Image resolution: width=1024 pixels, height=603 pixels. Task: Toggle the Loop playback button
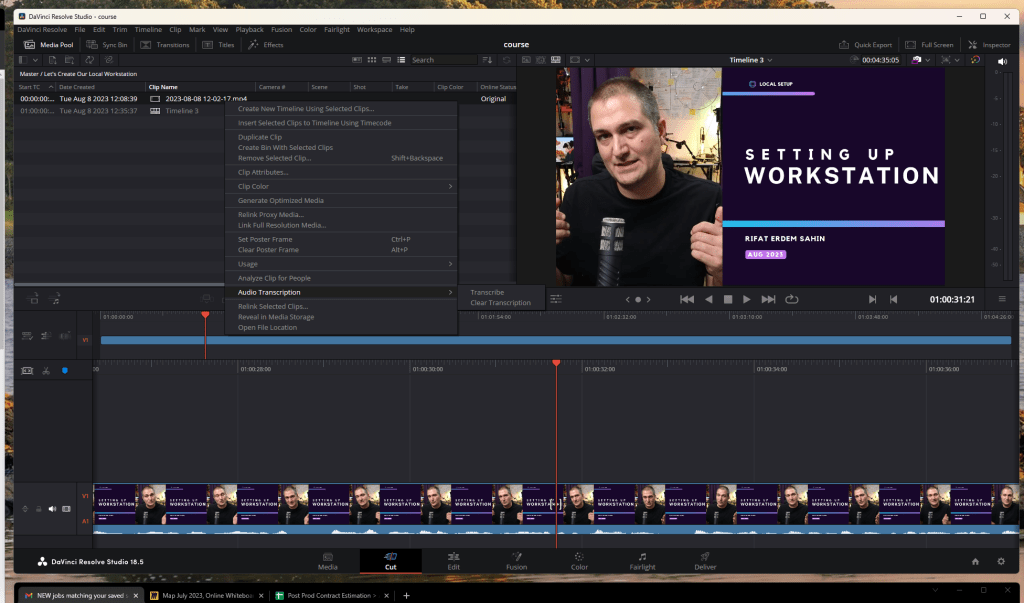pos(792,299)
